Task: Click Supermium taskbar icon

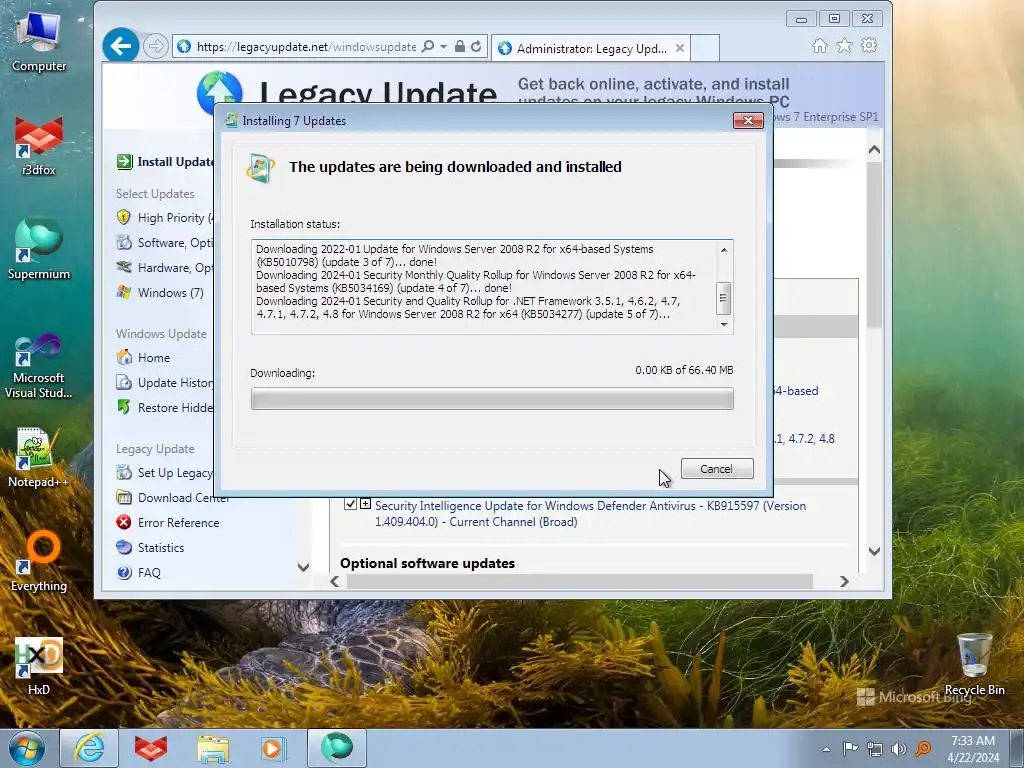Action: click(337, 748)
